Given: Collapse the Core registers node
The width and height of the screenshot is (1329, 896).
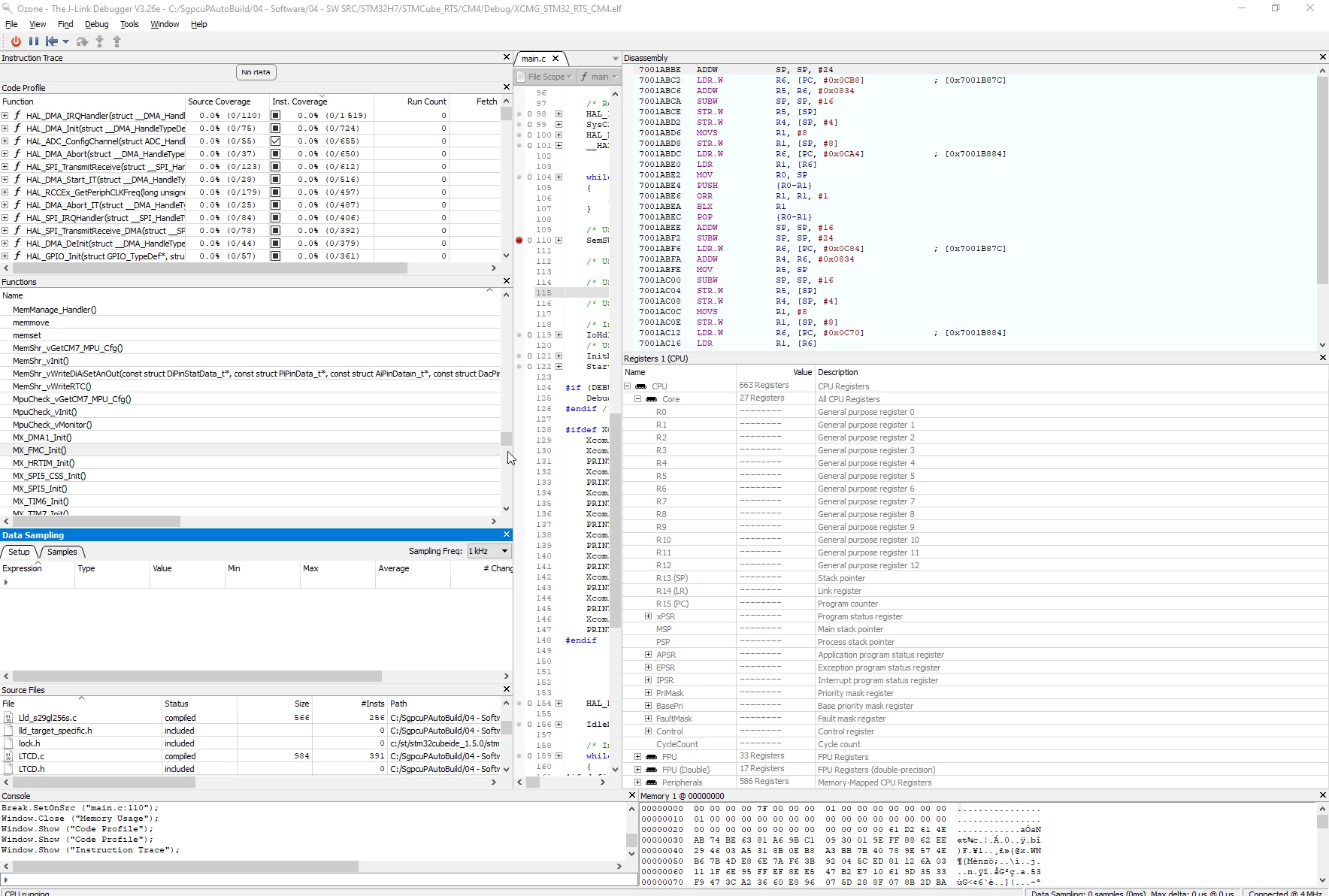Looking at the screenshot, I should (x=638, y=399).
